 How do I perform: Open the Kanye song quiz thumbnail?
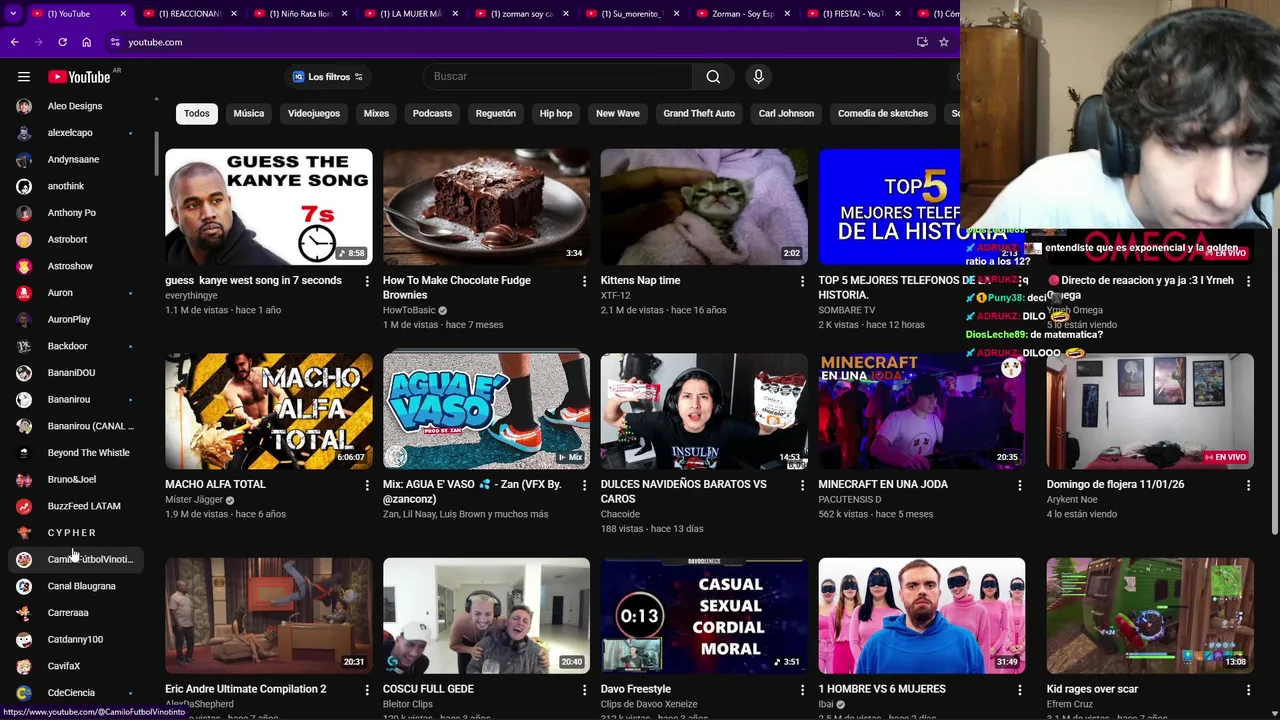point(269,207)
